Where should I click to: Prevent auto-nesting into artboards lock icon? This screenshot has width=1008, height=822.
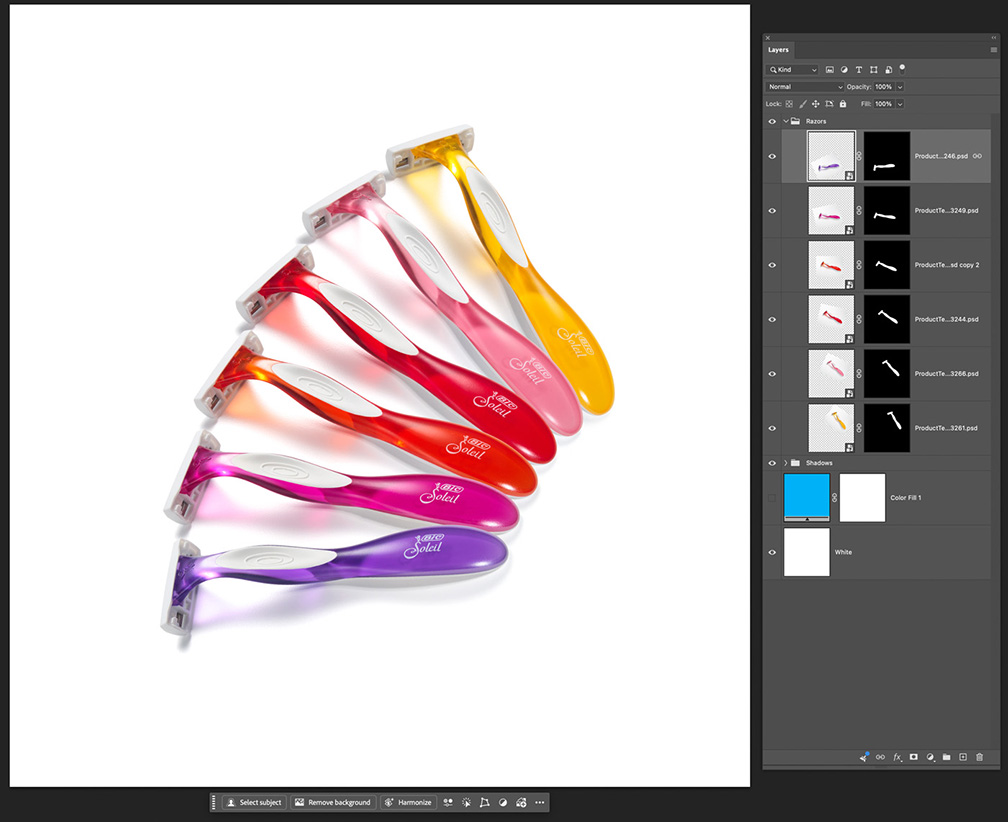[829, 103]
